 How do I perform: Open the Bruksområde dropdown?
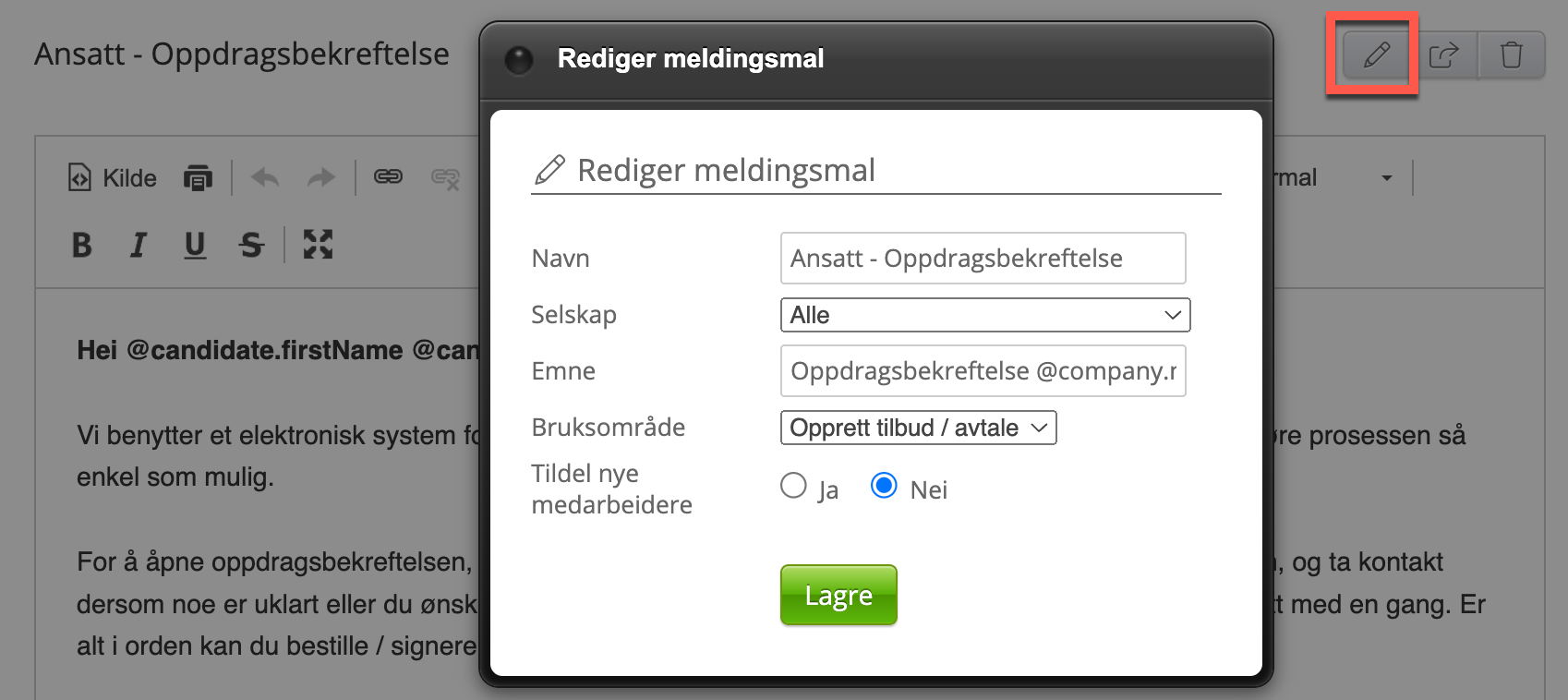[x=918, y=428]
